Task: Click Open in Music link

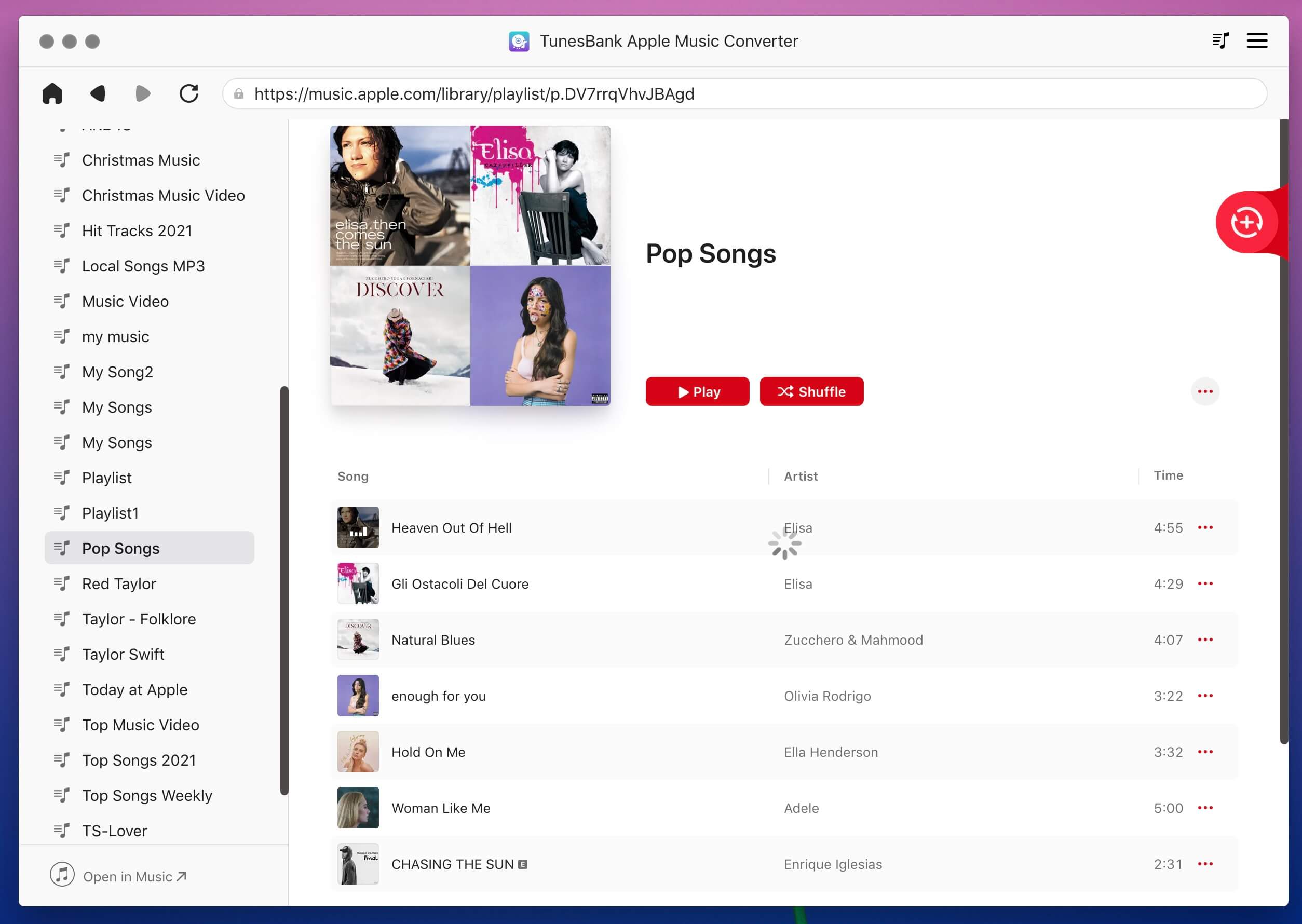Action: coord(135,876)
